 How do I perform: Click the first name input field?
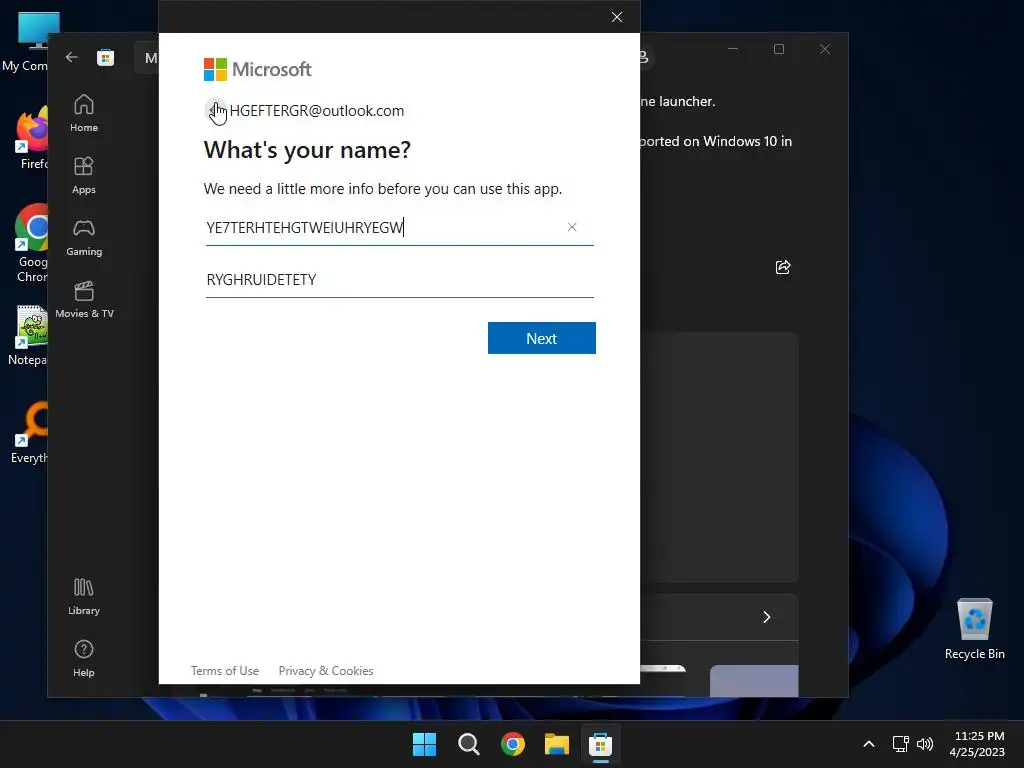tap(399, 228)
